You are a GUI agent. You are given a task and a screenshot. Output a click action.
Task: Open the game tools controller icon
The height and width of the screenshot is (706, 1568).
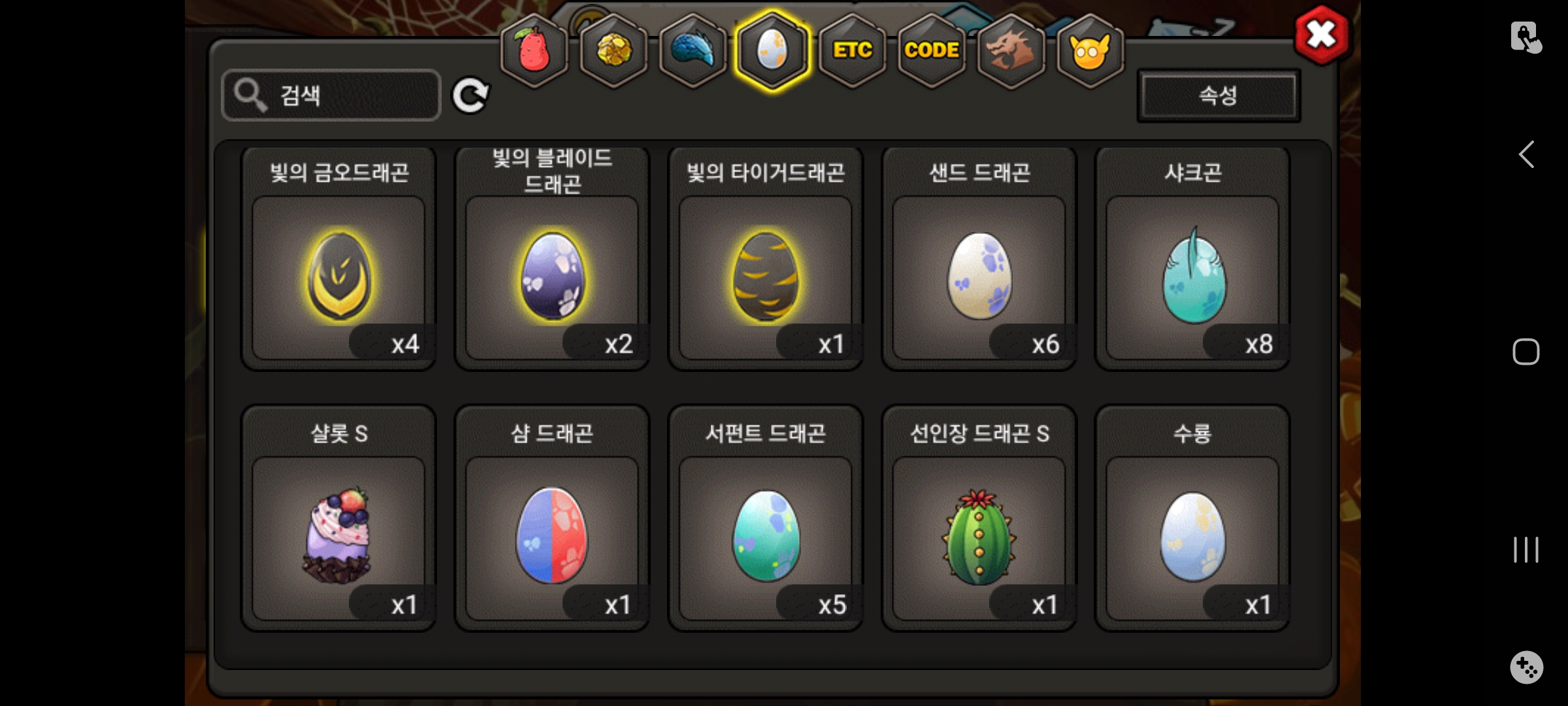click(x=1526, y=667)
